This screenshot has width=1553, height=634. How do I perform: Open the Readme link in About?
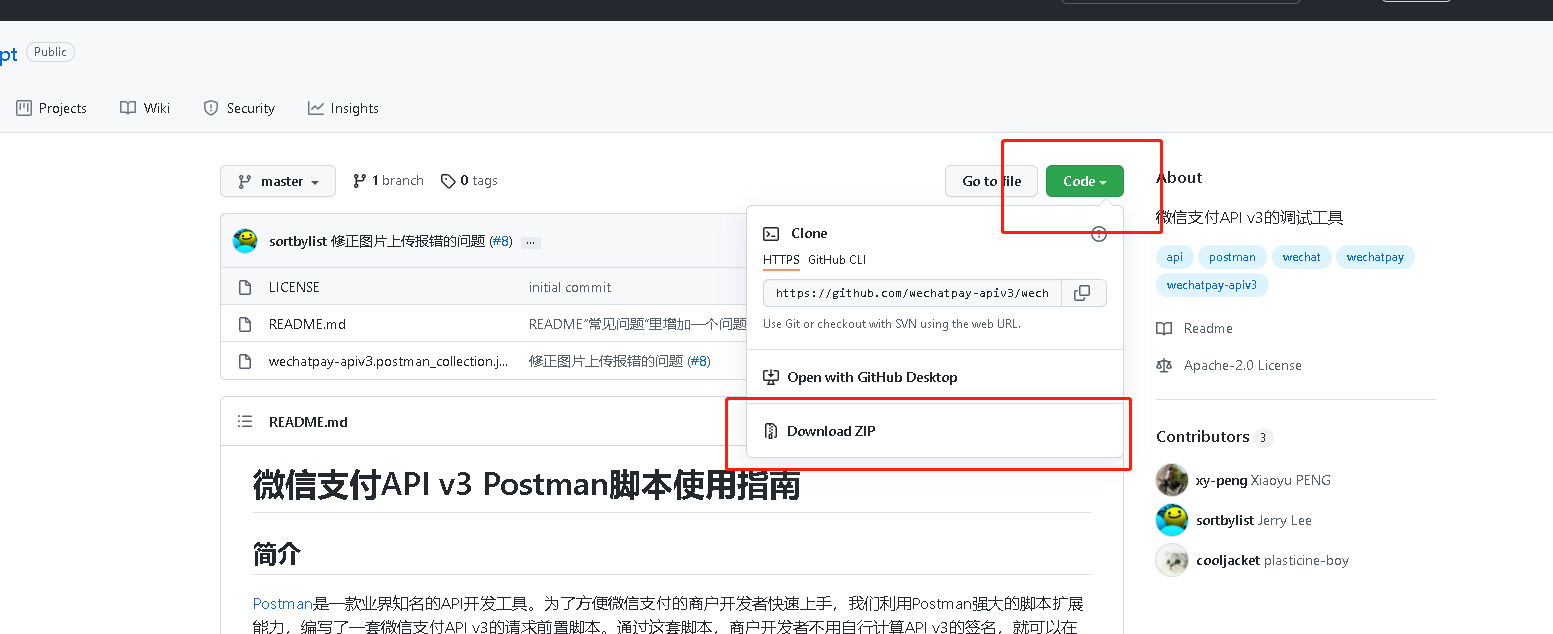pos(1195,328)
